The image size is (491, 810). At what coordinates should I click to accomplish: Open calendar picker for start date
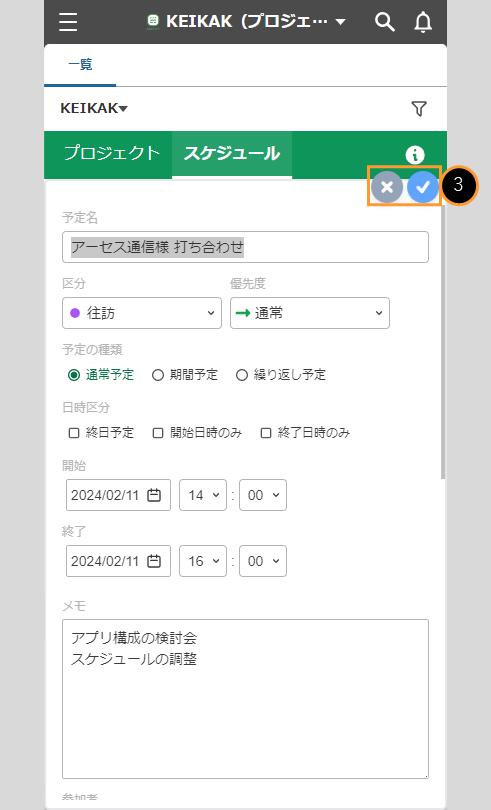pyautogui.click(x=154, y=495)
